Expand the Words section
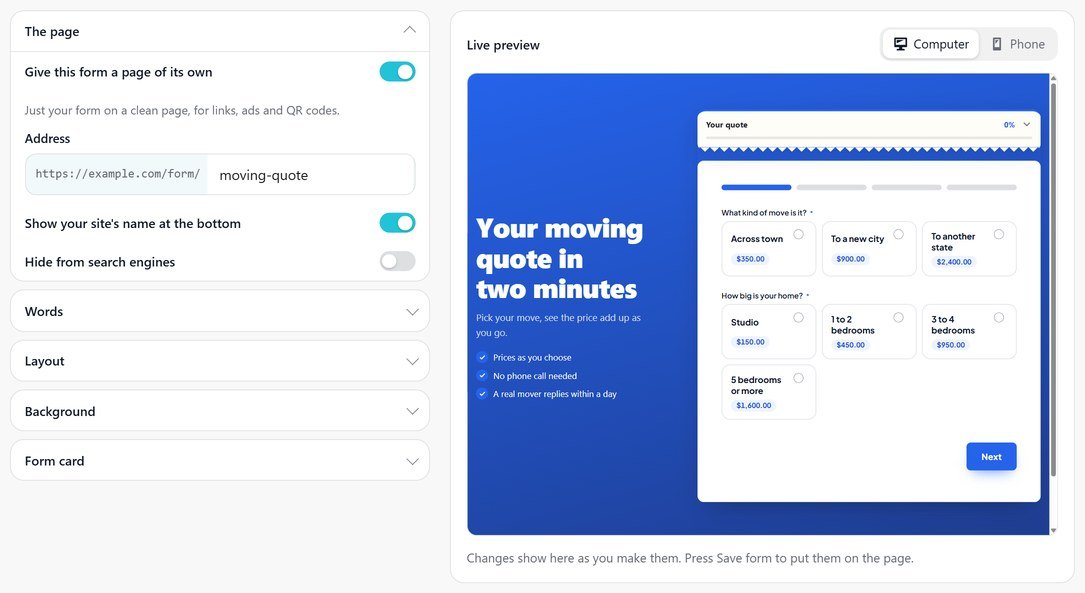 [x=220, y=311]
